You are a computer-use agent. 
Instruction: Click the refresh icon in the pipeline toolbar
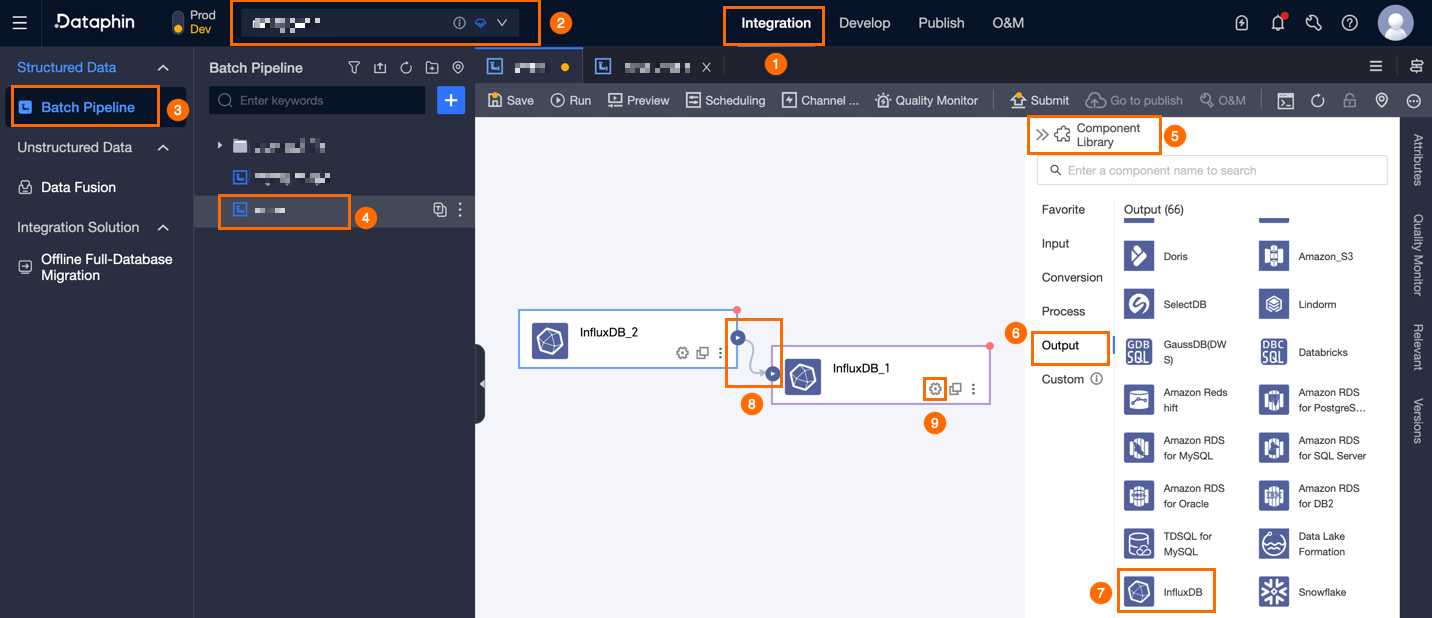[1318, 100]
